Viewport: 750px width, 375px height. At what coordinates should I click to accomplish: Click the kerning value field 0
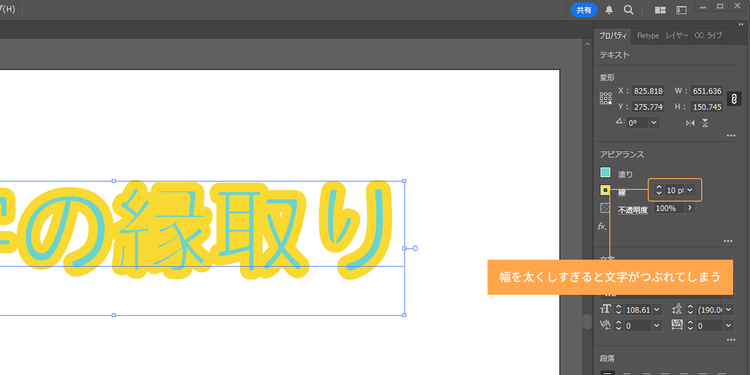[638, 326]
